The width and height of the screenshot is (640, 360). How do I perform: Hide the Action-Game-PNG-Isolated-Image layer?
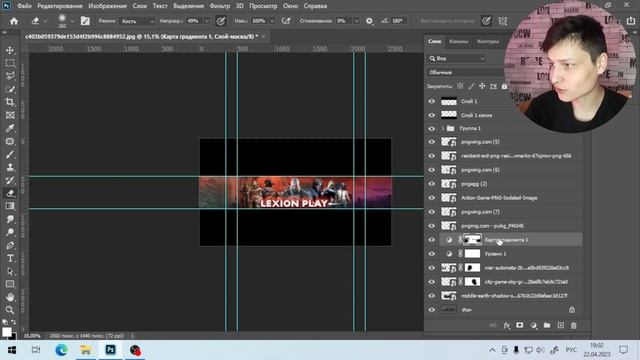click(x=431, y=198)
